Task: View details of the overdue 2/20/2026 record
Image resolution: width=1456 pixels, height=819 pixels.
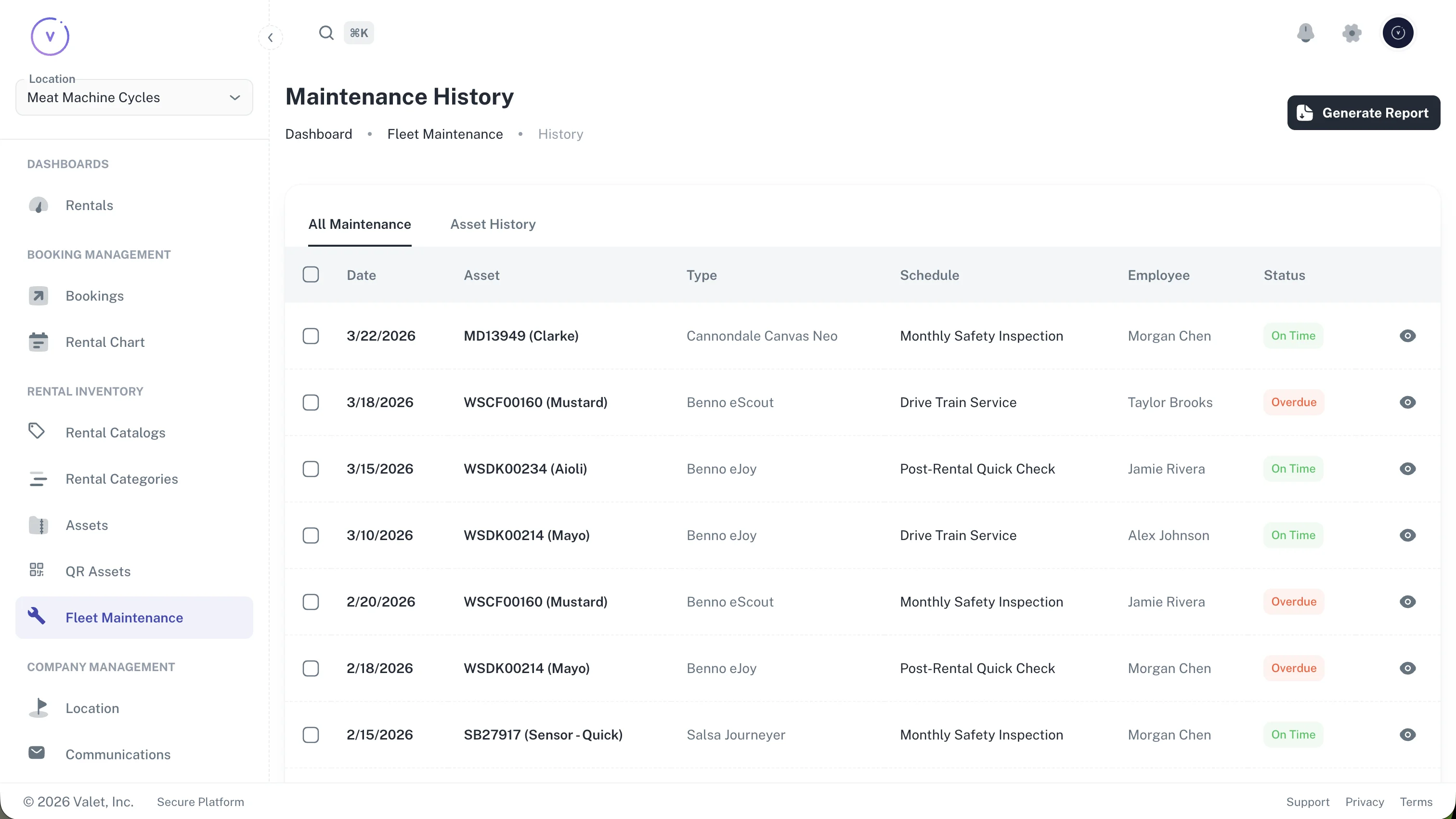Action: point(1408,601)
